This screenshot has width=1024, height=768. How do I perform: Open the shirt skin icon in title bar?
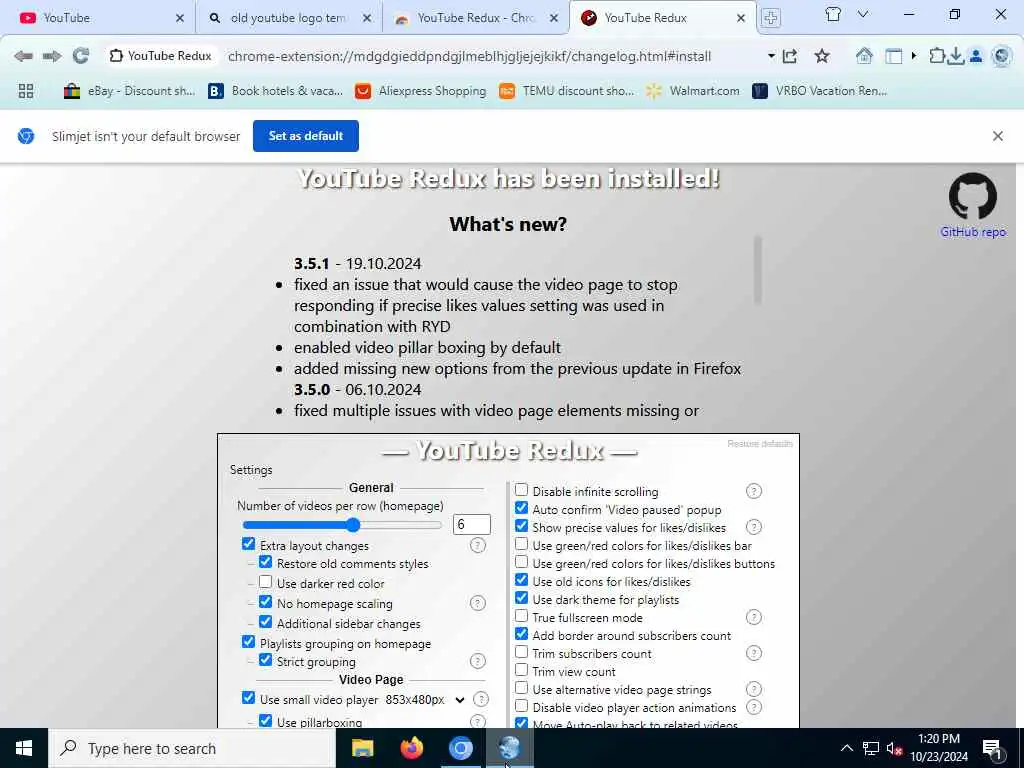(833, 14)
